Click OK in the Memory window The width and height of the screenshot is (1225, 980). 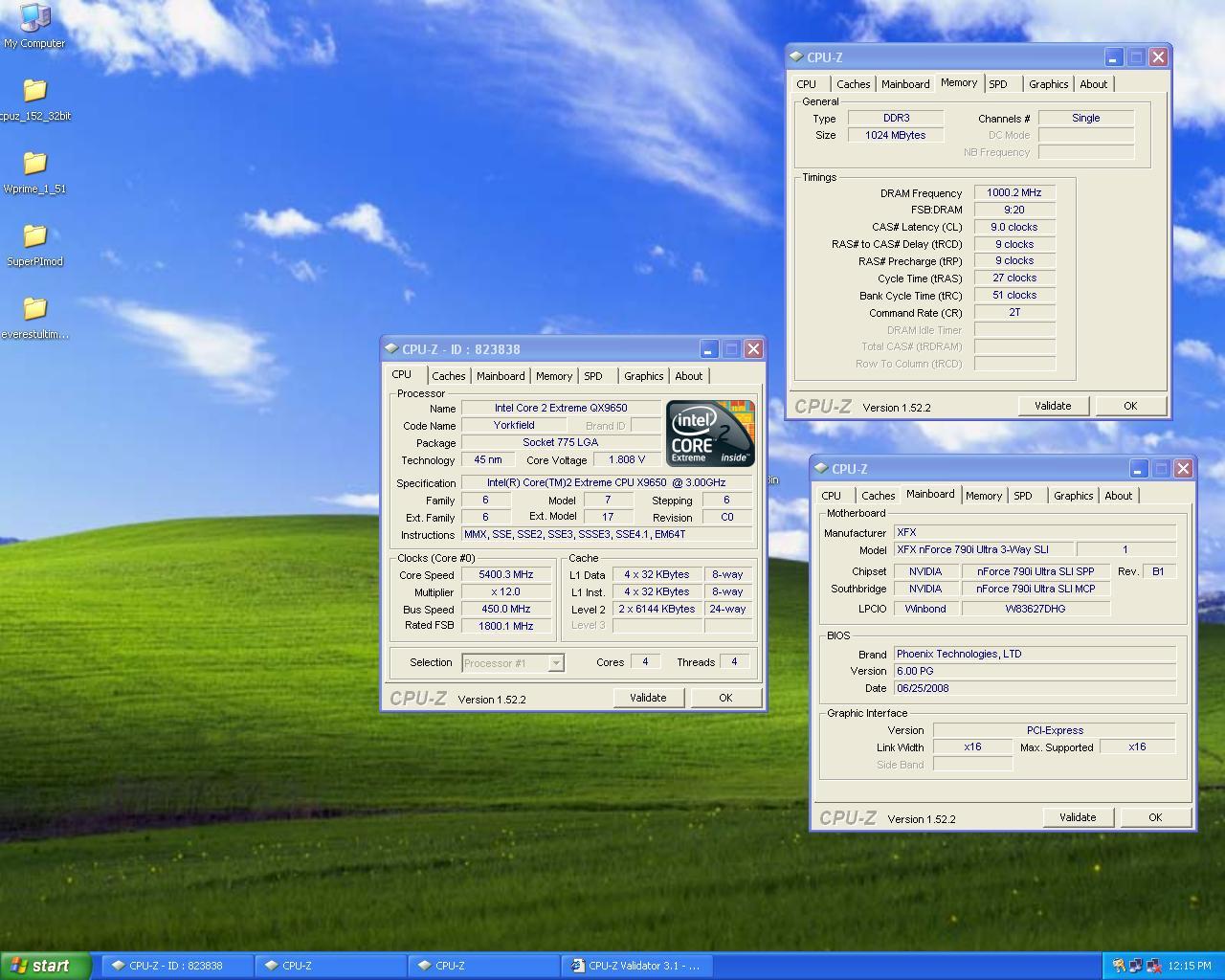(1130, 406)
